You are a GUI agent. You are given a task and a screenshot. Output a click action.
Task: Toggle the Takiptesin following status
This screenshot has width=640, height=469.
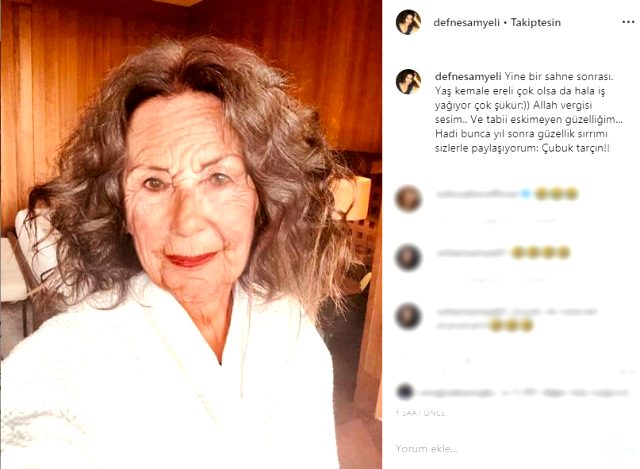click(x=536, y=22)
